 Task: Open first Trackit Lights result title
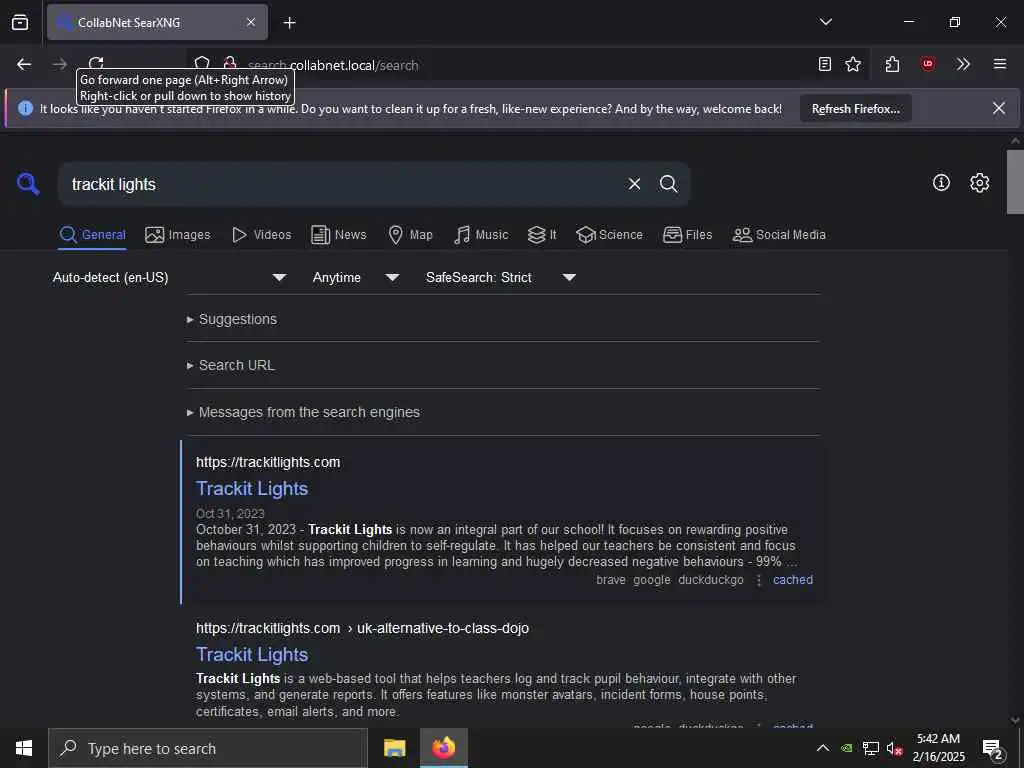tap(252, 488)
